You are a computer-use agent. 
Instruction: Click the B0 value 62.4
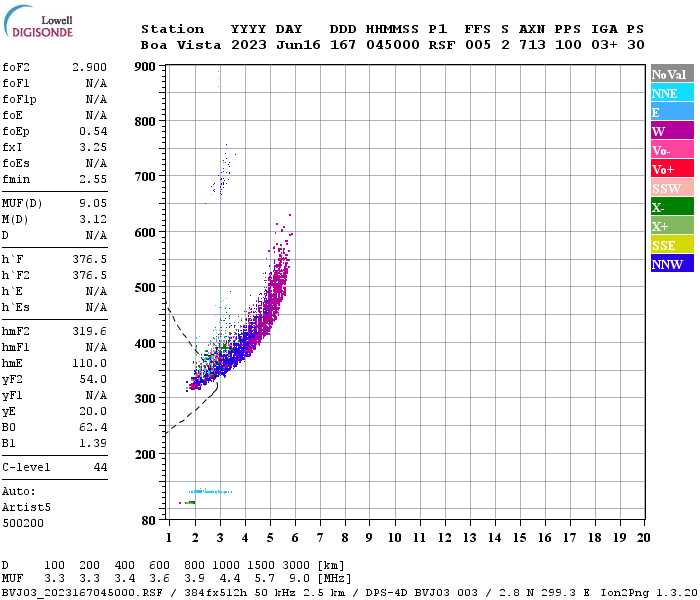pyautogui.click(x=93, y=428)
